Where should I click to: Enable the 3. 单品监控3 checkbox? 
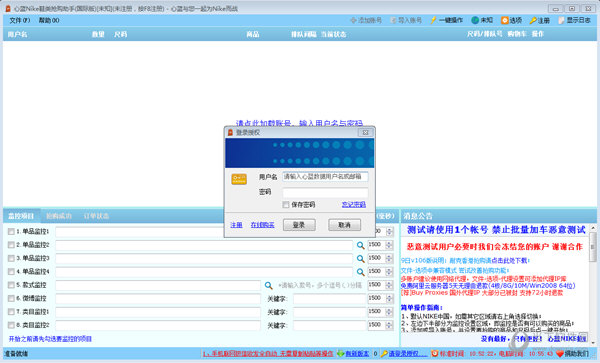11,258
